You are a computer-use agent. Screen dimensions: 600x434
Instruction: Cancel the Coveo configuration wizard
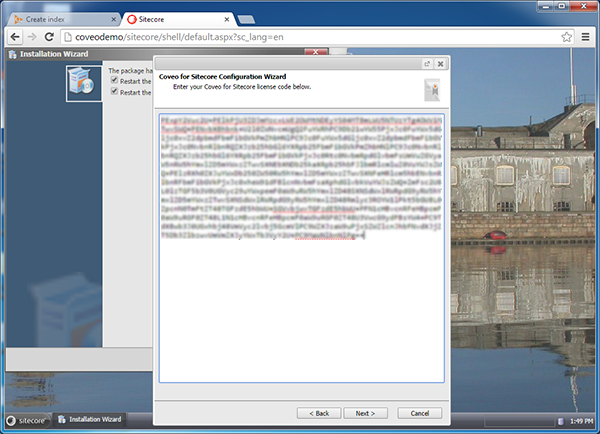pos(420,413)
